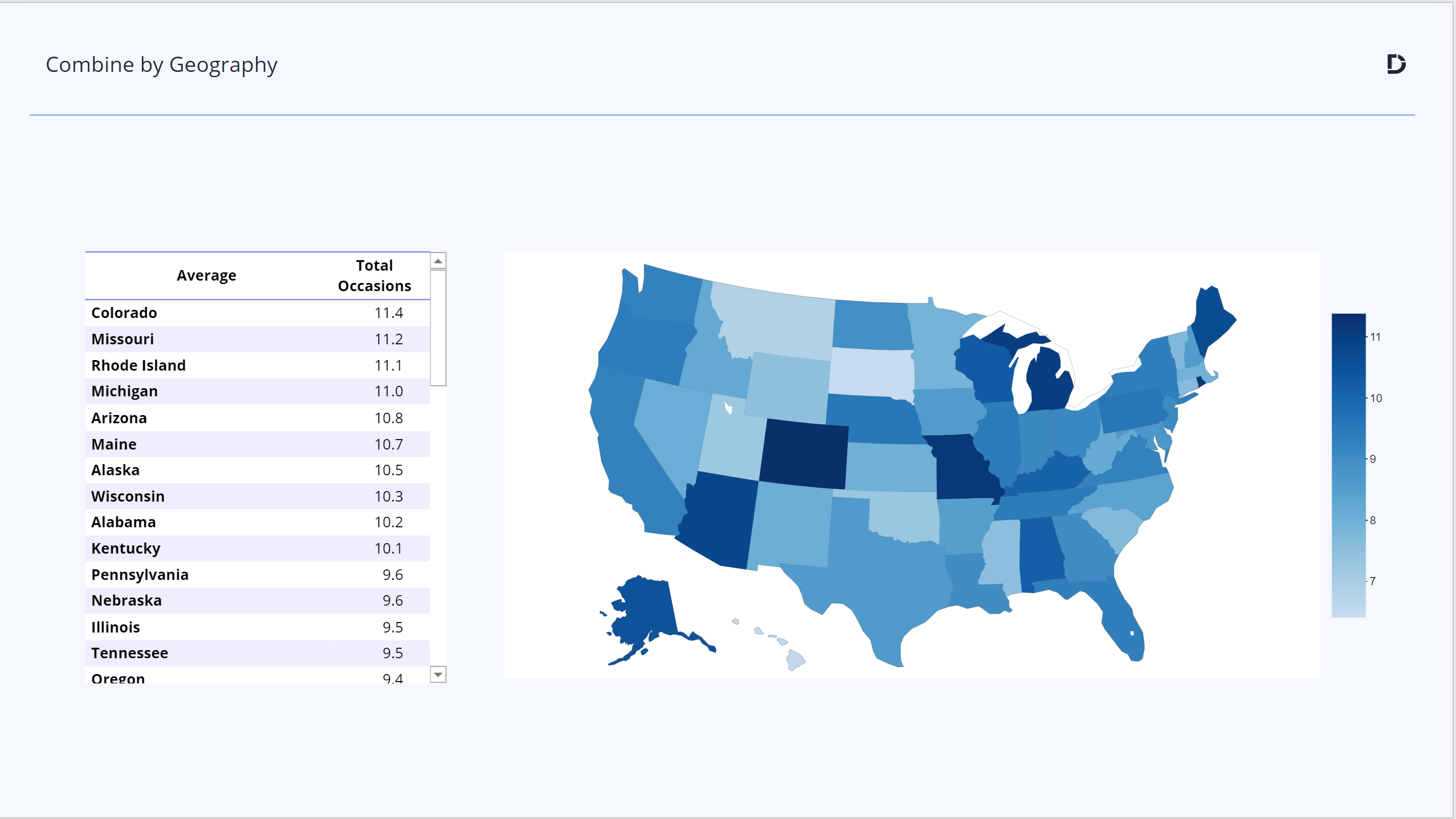This screenshot has height=819, width=1456.
Task: Click the color scale legend bar
Action: (1348, 465)
